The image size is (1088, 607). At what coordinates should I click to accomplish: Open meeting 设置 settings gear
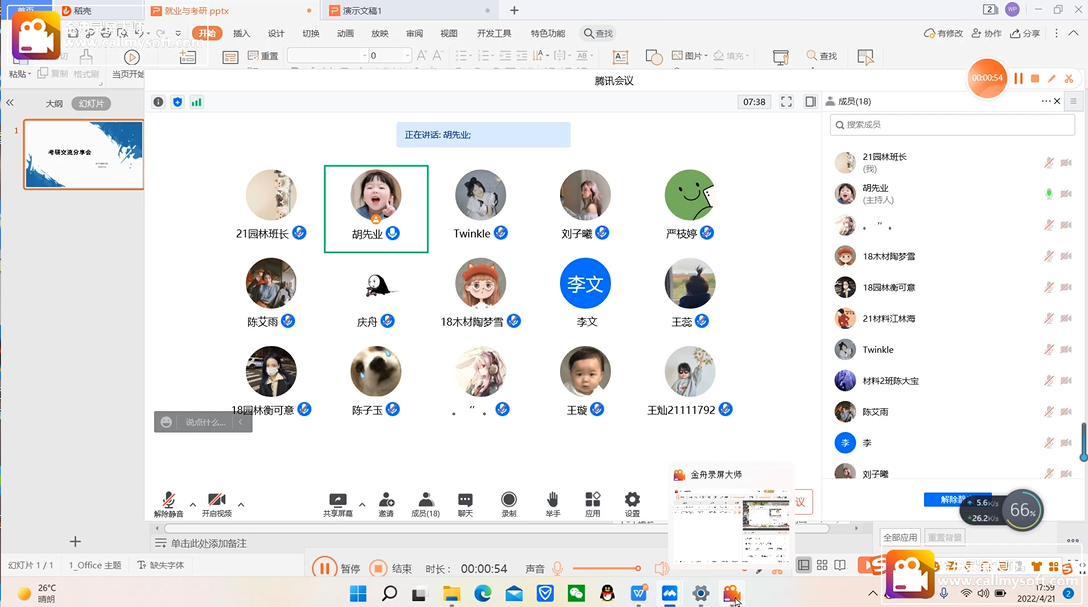pos(632,500)
